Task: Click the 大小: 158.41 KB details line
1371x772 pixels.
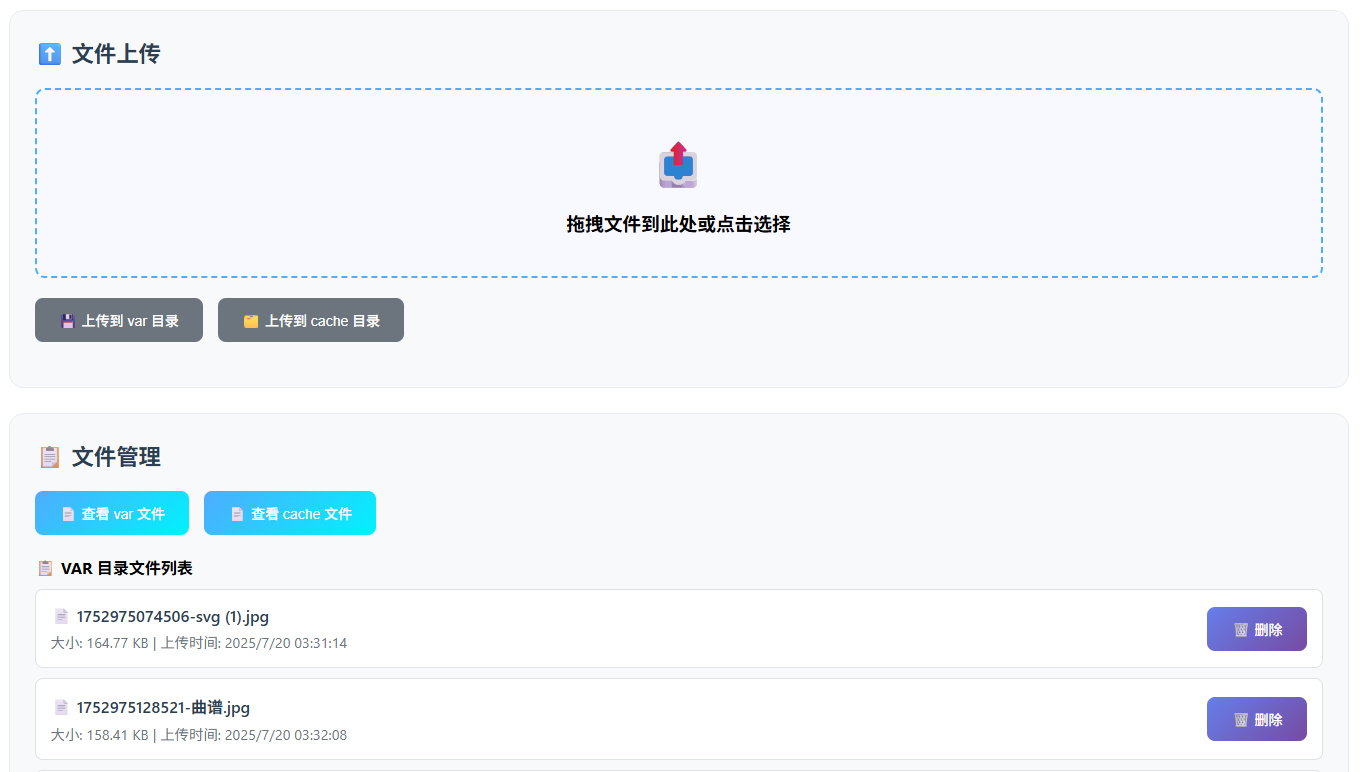Action: tap(199, 735)
